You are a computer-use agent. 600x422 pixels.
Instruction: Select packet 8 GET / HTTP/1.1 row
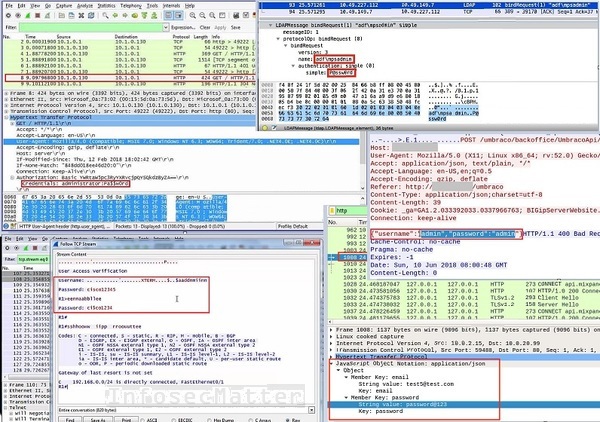point(130,78)
